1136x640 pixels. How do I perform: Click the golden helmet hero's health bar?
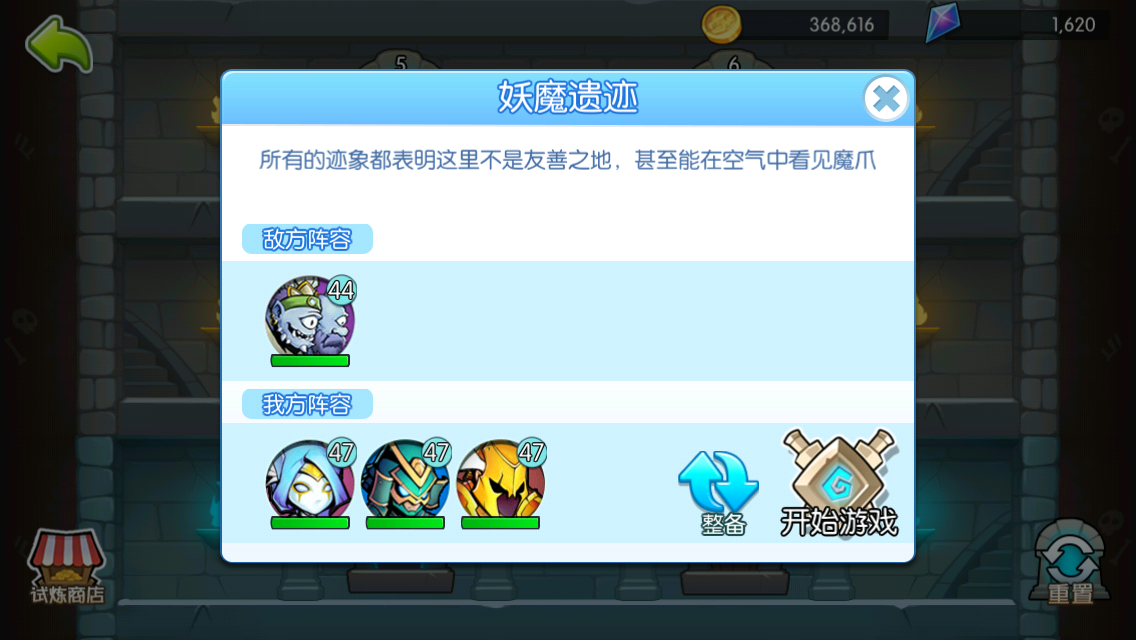(501, 523)
